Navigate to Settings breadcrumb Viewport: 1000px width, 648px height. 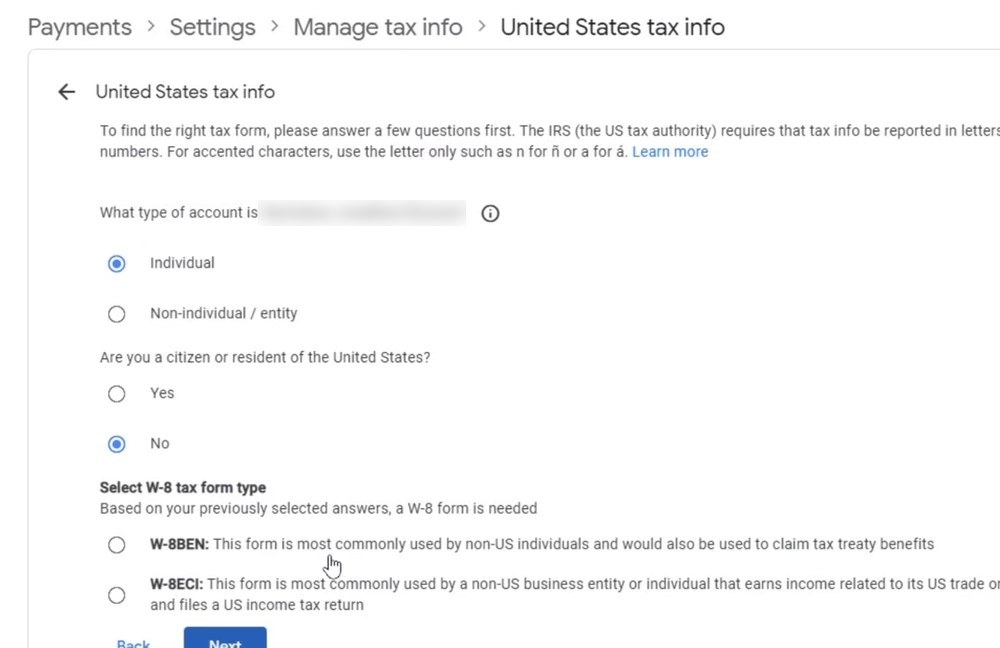click(x=212, y=27)
